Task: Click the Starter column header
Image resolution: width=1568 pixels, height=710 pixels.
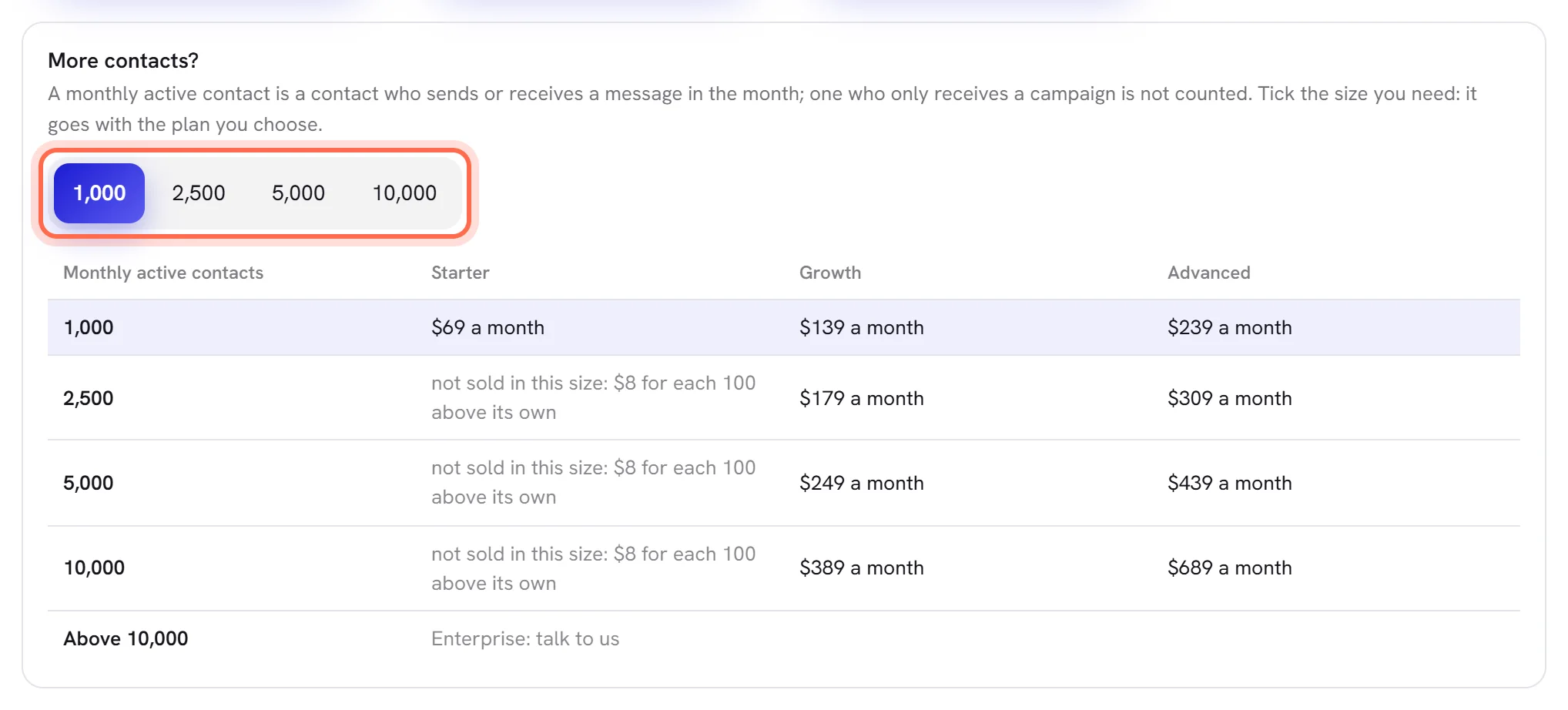Action: (x=461, y=273)
